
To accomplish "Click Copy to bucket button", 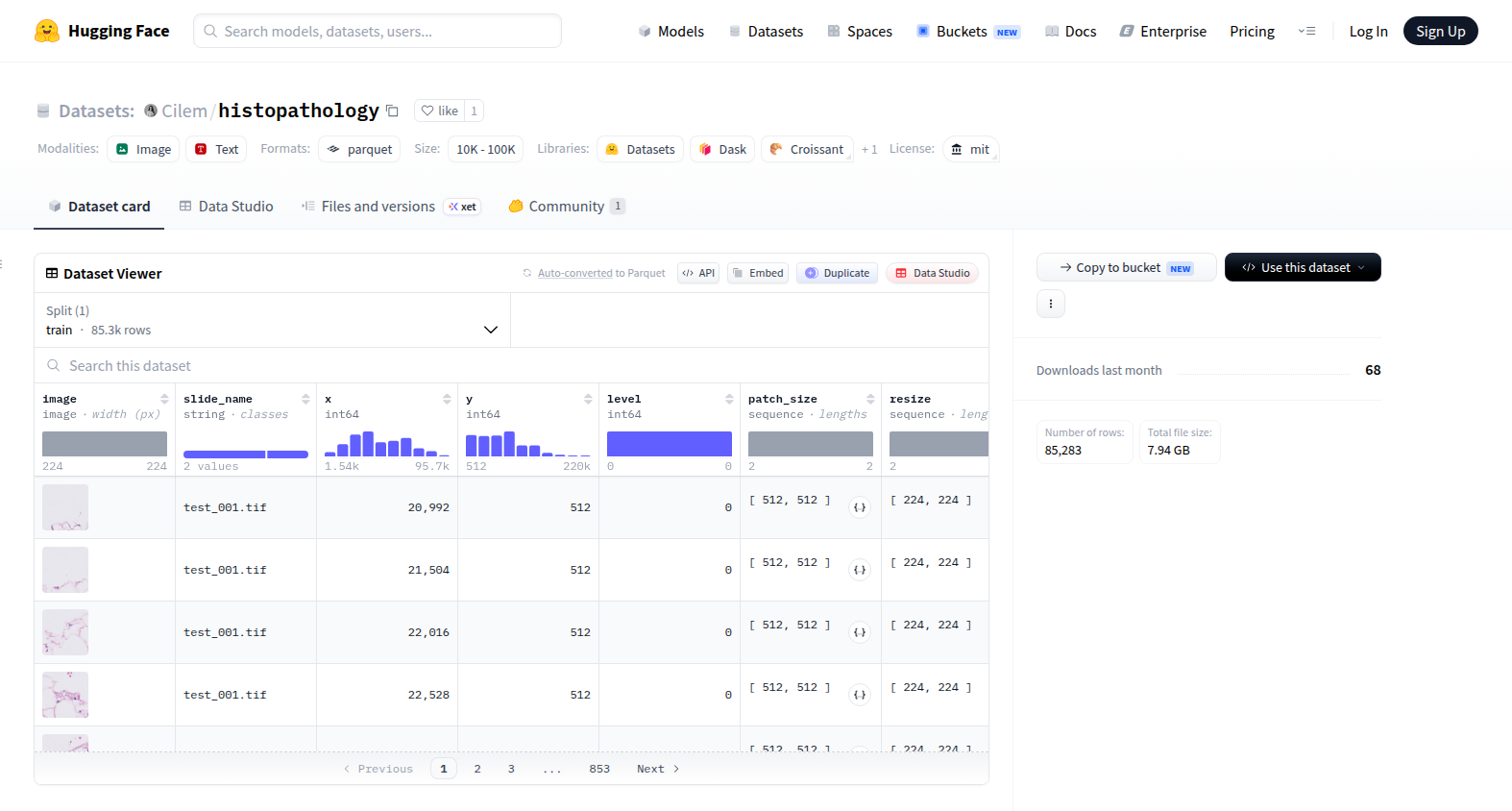I will click(1126, 267).
